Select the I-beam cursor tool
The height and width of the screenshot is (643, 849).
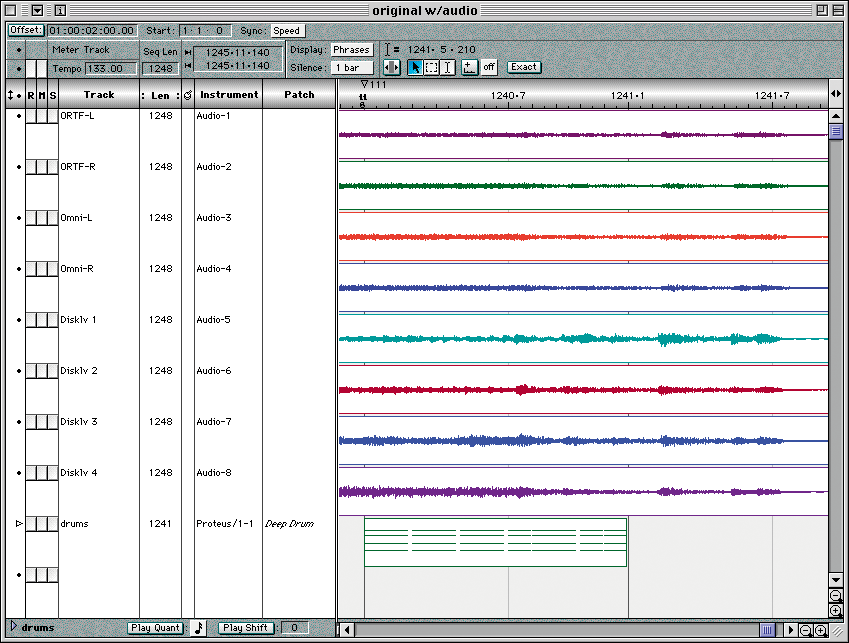coord(447,67)
